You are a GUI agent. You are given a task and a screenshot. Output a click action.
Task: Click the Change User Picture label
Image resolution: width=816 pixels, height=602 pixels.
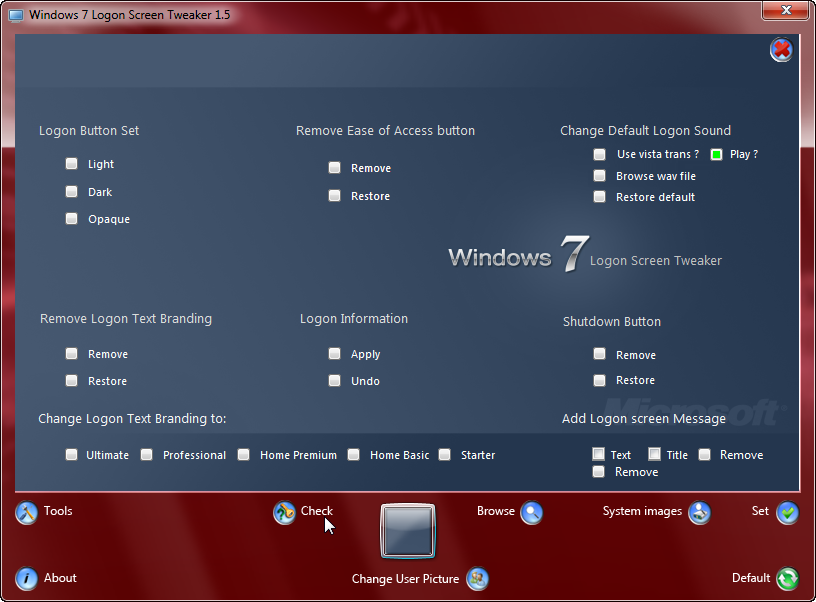pos(404,579)
